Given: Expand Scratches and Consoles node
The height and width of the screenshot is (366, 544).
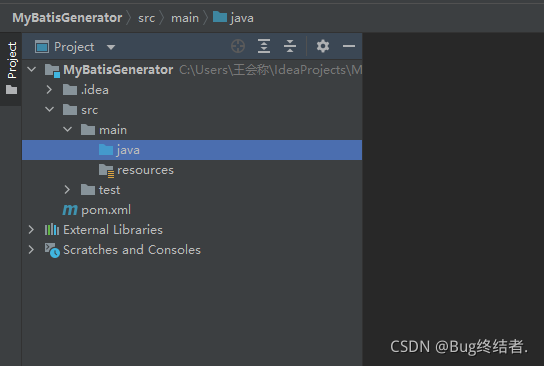Looking at the screenshot, I should click(31, 249).
